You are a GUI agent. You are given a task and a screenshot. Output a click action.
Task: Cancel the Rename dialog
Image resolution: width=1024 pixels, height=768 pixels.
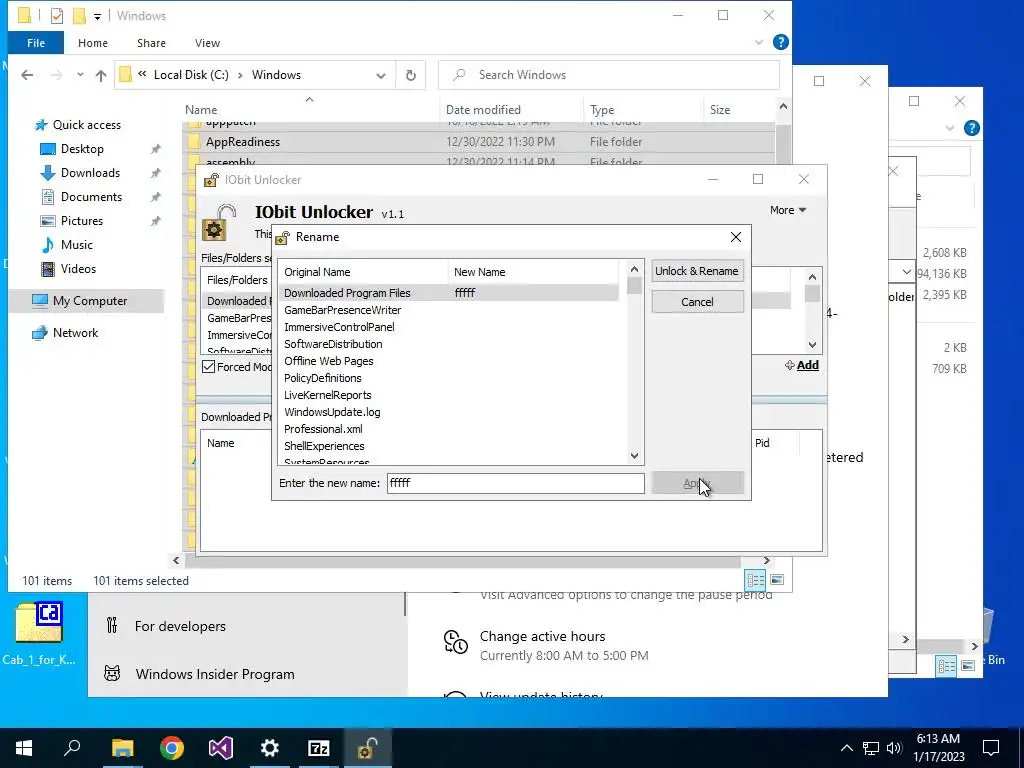click(697, 302)
